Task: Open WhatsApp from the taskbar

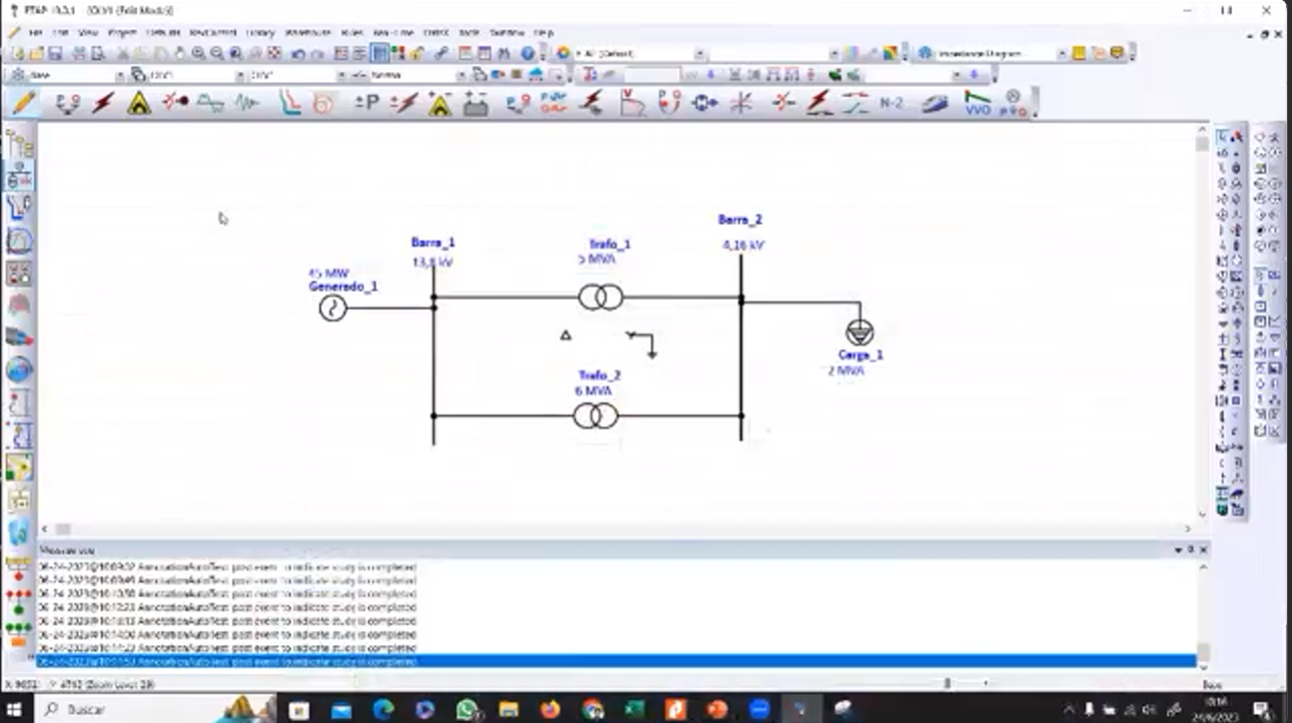Action: (467, 709)
